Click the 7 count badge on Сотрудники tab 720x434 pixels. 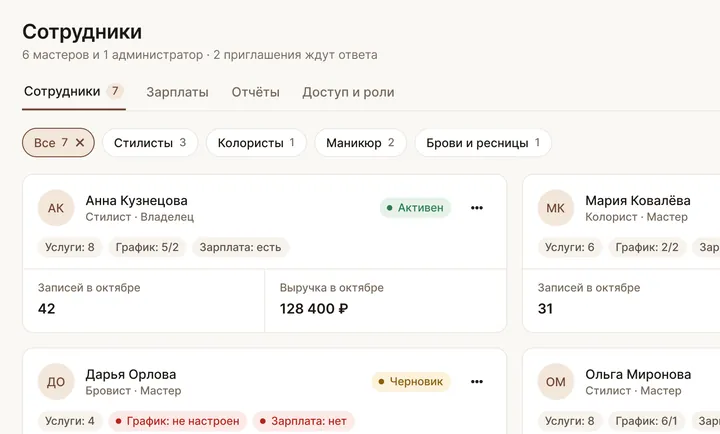tap(115, 91)
